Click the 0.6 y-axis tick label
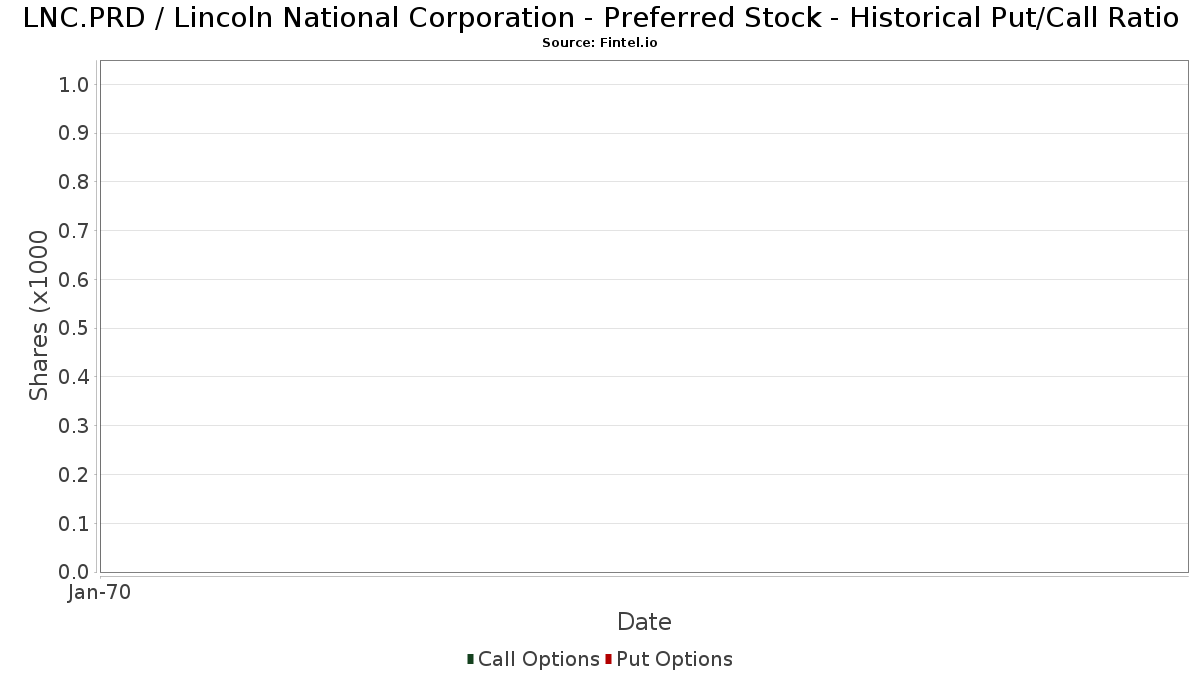1200x675 pixels. (x=75, y=280)
